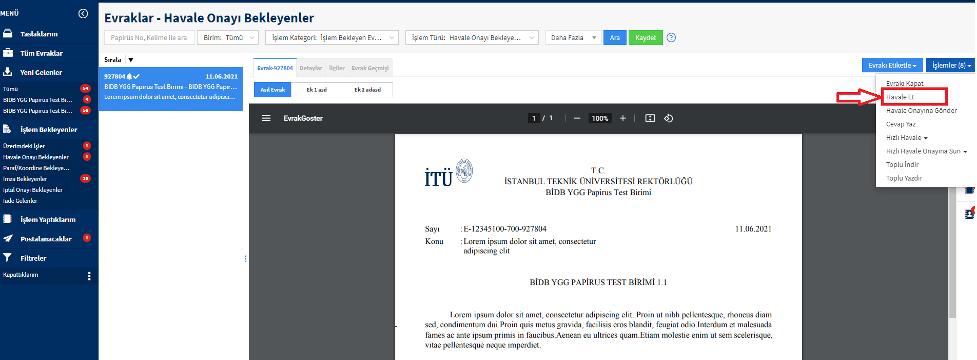Screen dimensions: 977x360
Task: Choose Toplu İndir from the menu
Action: coord(903,165)
